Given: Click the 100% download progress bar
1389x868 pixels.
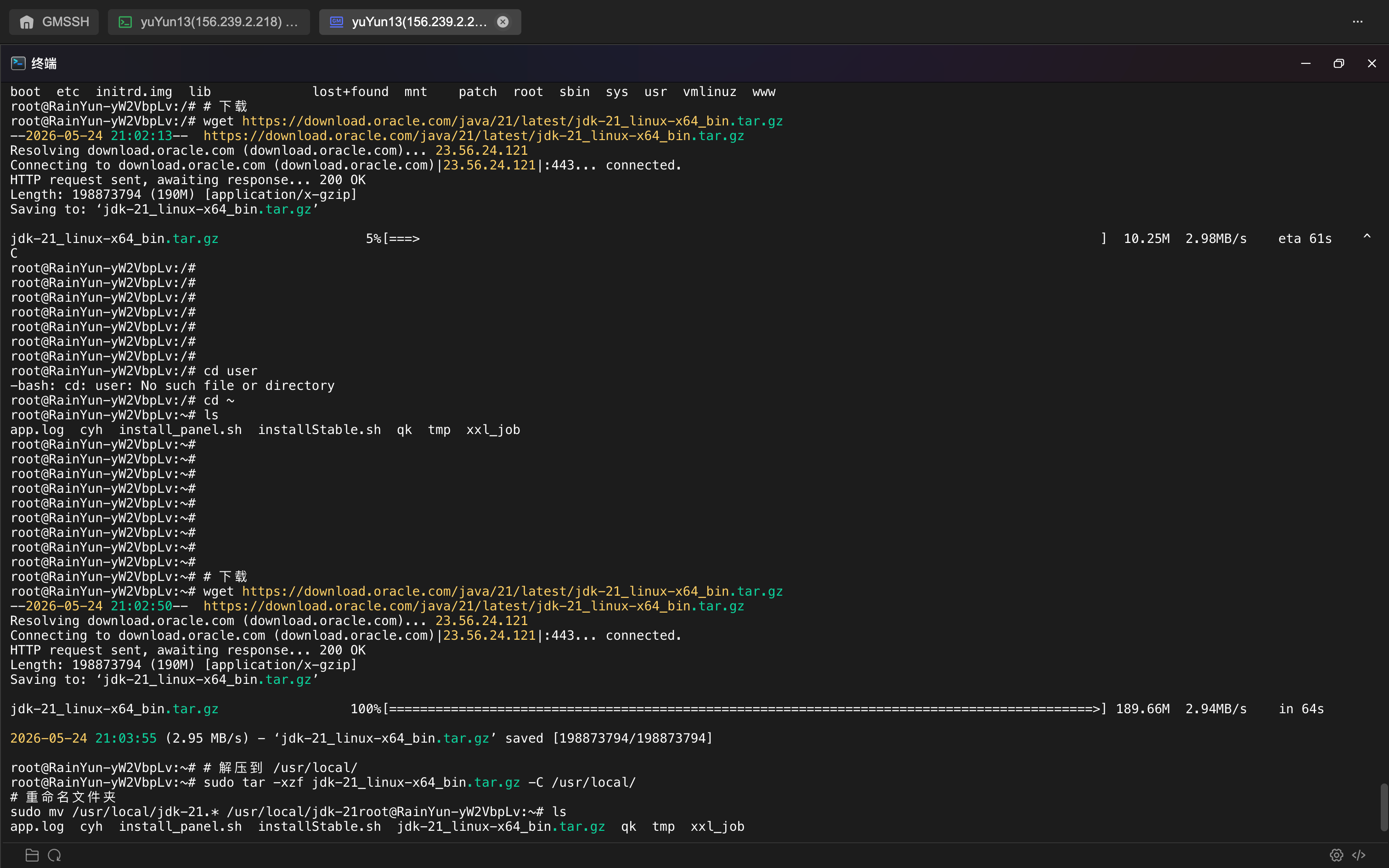Looking at the screenshot, I should point(745,709).
